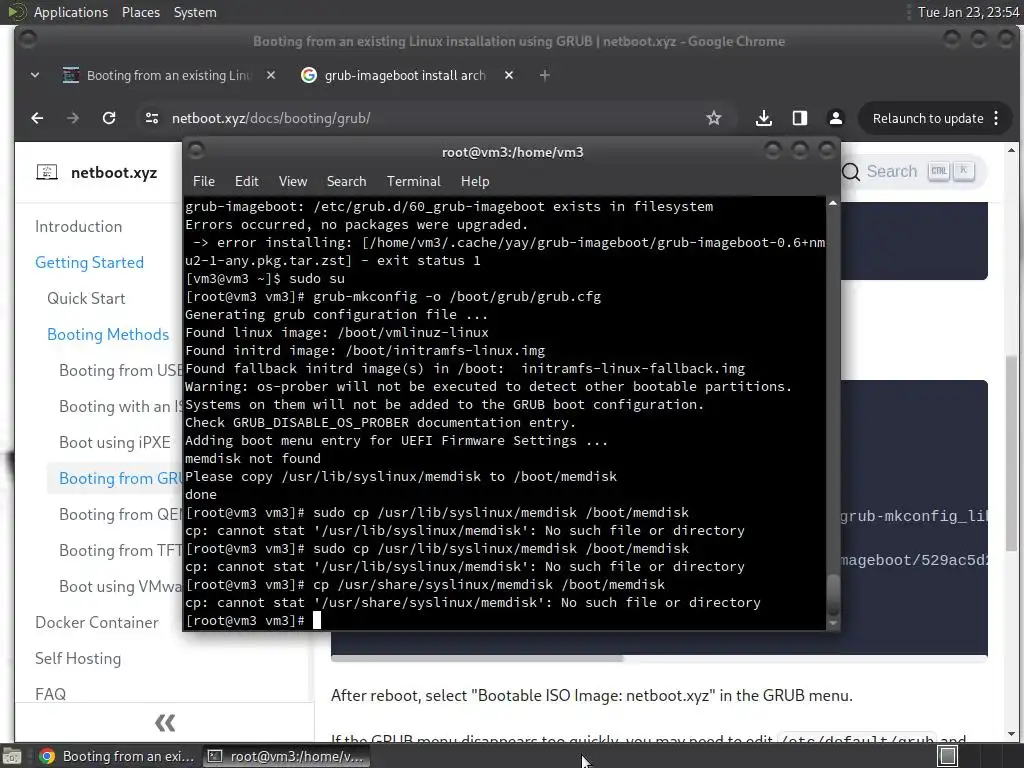This screenshot has width=1024, height=768.
Task: Click the terminal scrollbar thumb
Action: [833, 595]
